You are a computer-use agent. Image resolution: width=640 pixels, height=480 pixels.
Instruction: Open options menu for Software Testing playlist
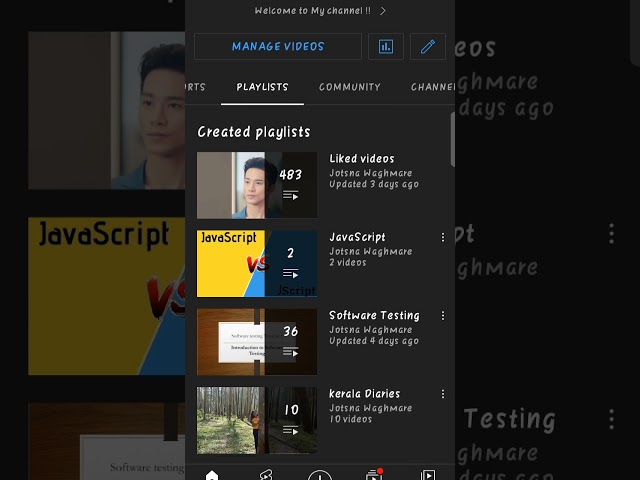click(x=443, y=316)
